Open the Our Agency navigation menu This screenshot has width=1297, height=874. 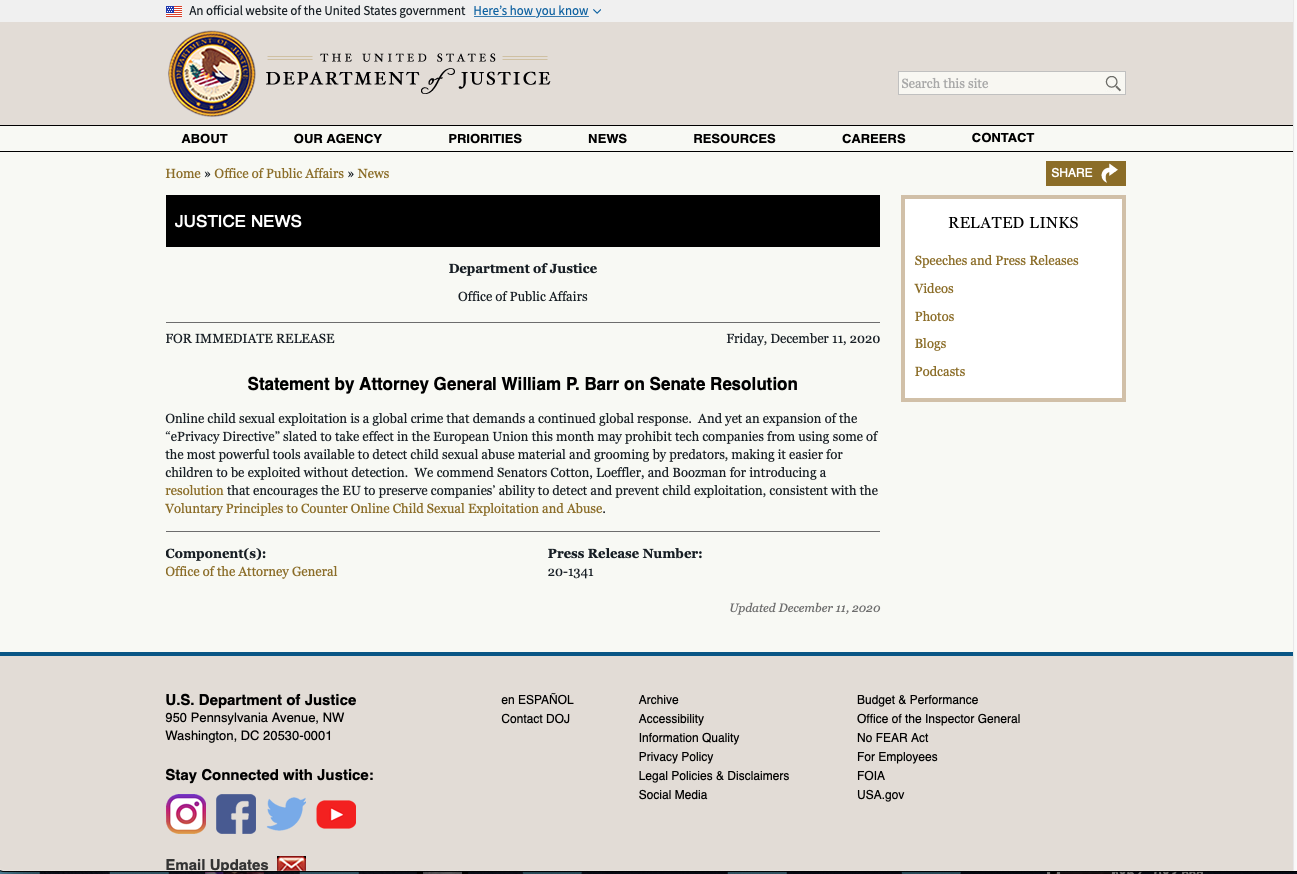tap(337, 139)
